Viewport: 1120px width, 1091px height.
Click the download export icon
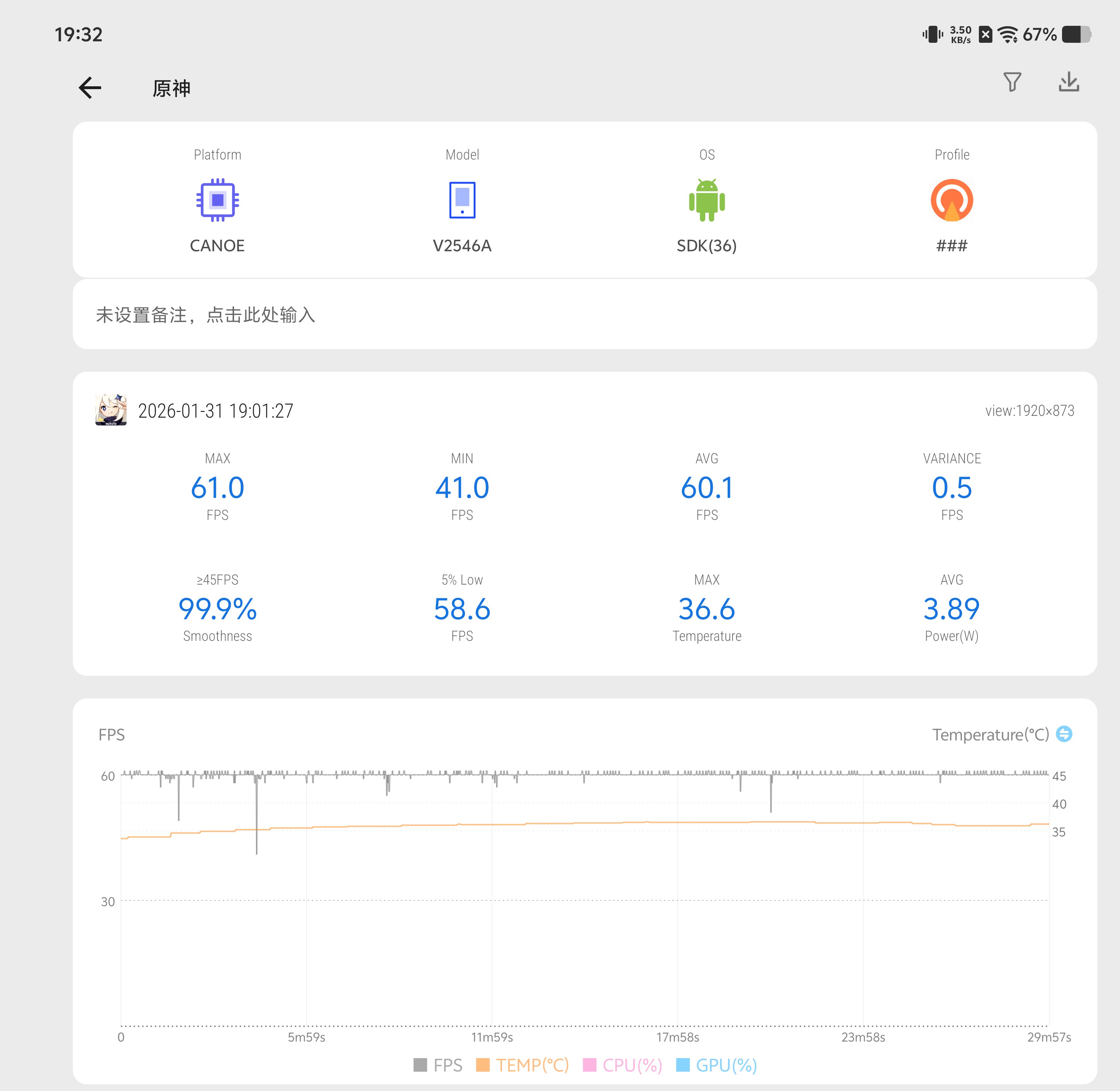tap(1068, 82)
